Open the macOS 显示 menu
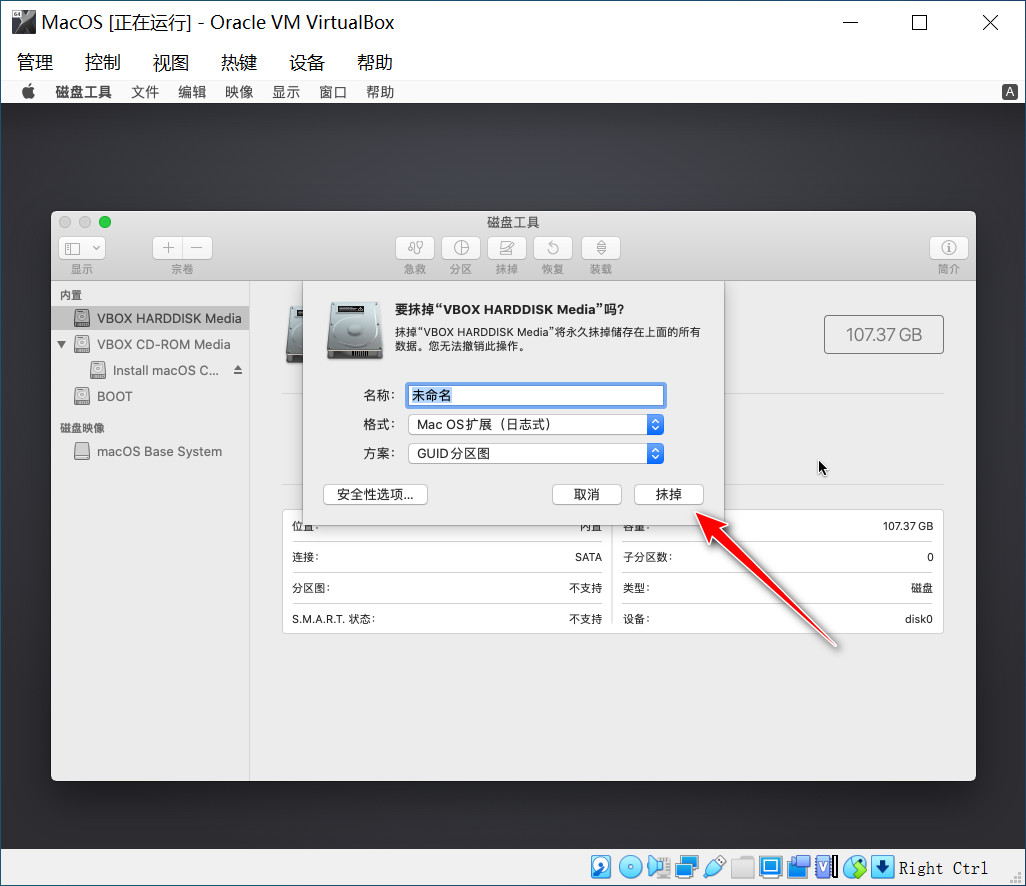 click(x=286, y=92)
